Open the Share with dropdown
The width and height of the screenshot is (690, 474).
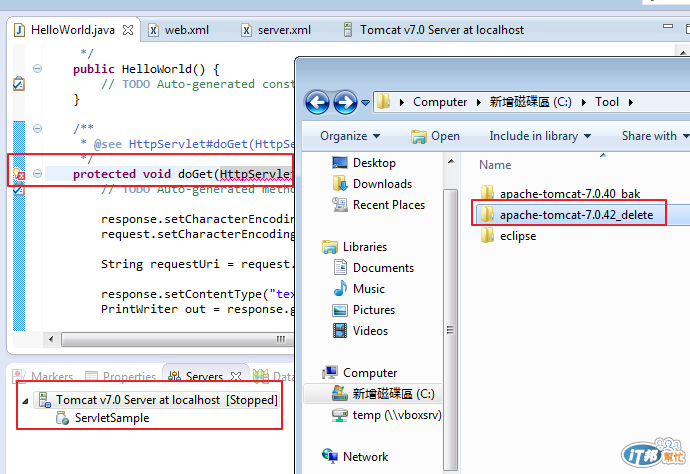tap(655, 136)
